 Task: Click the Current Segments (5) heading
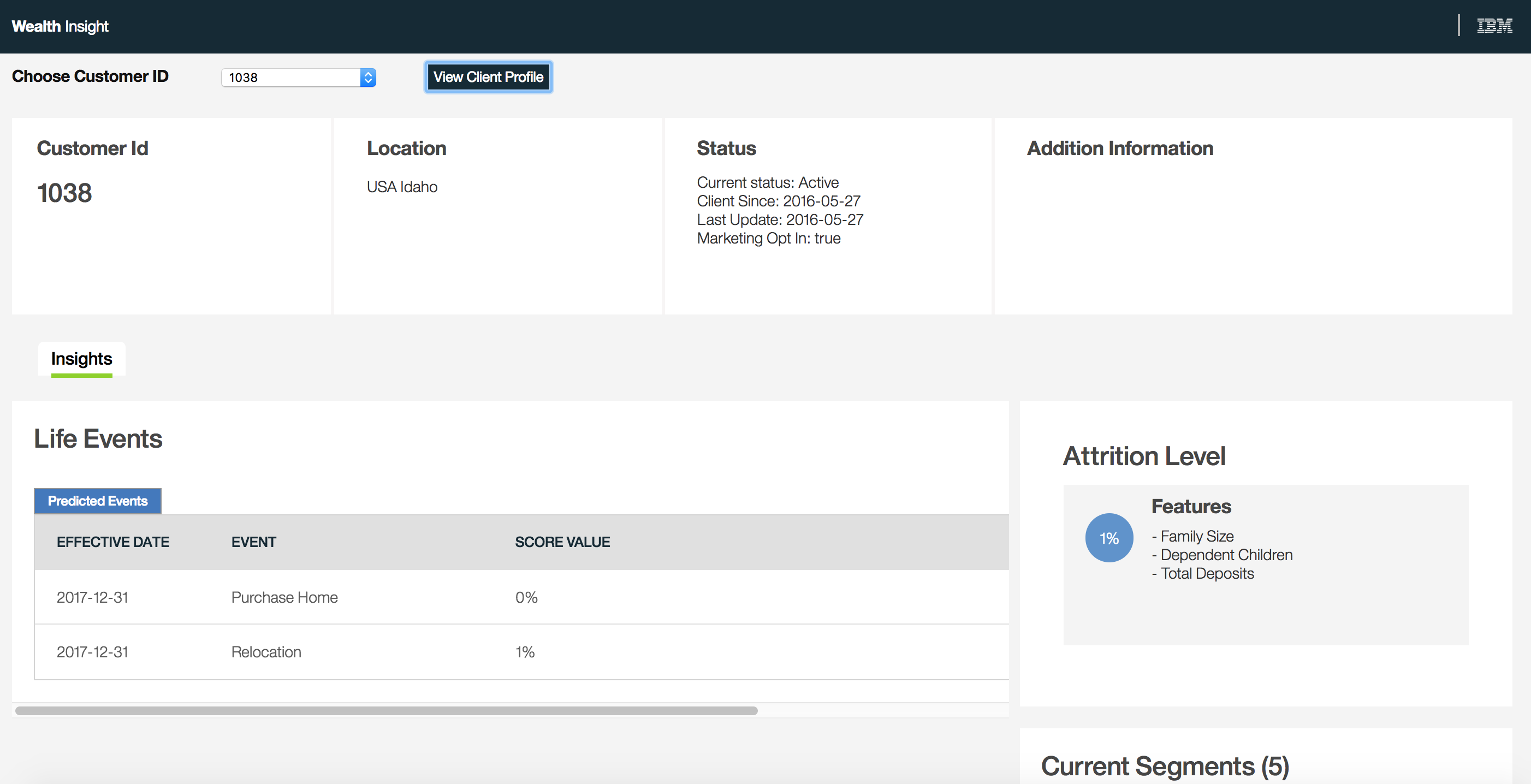pos(1165,765)
